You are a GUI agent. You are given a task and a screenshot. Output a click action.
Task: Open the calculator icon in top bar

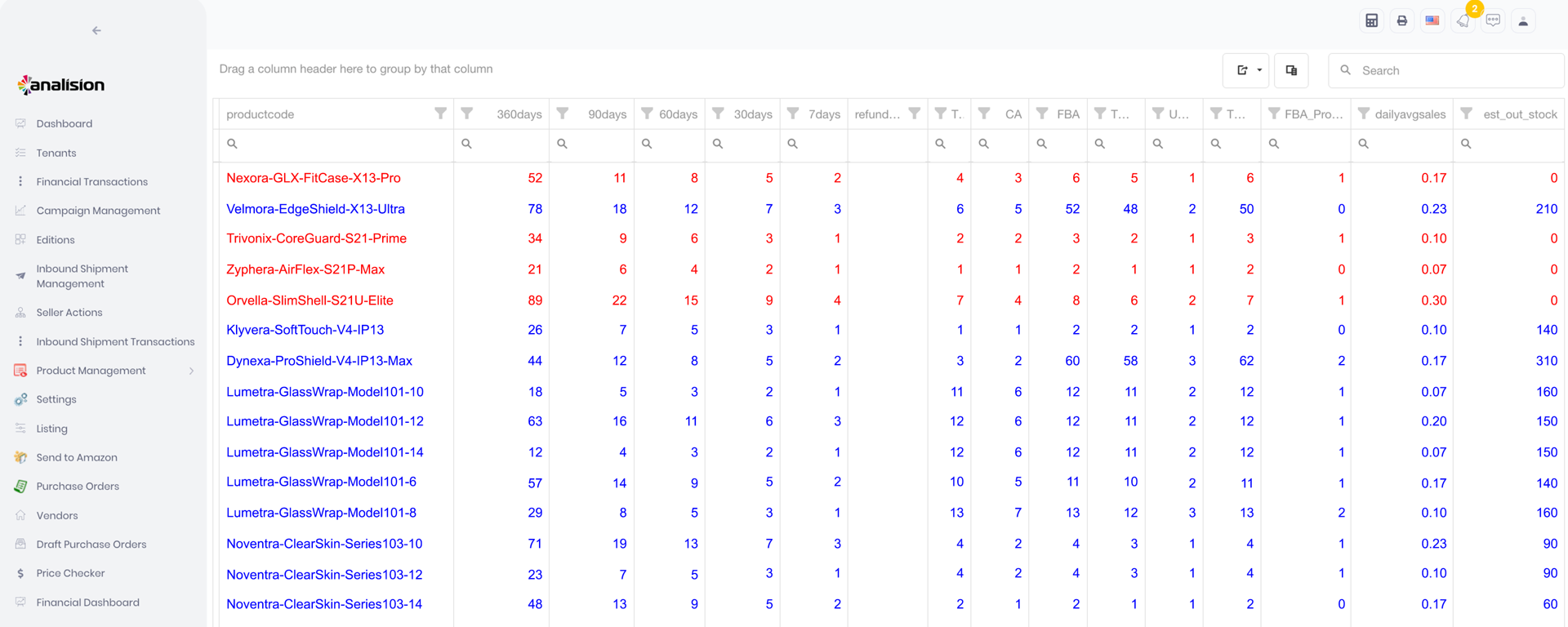point(1371,21)
